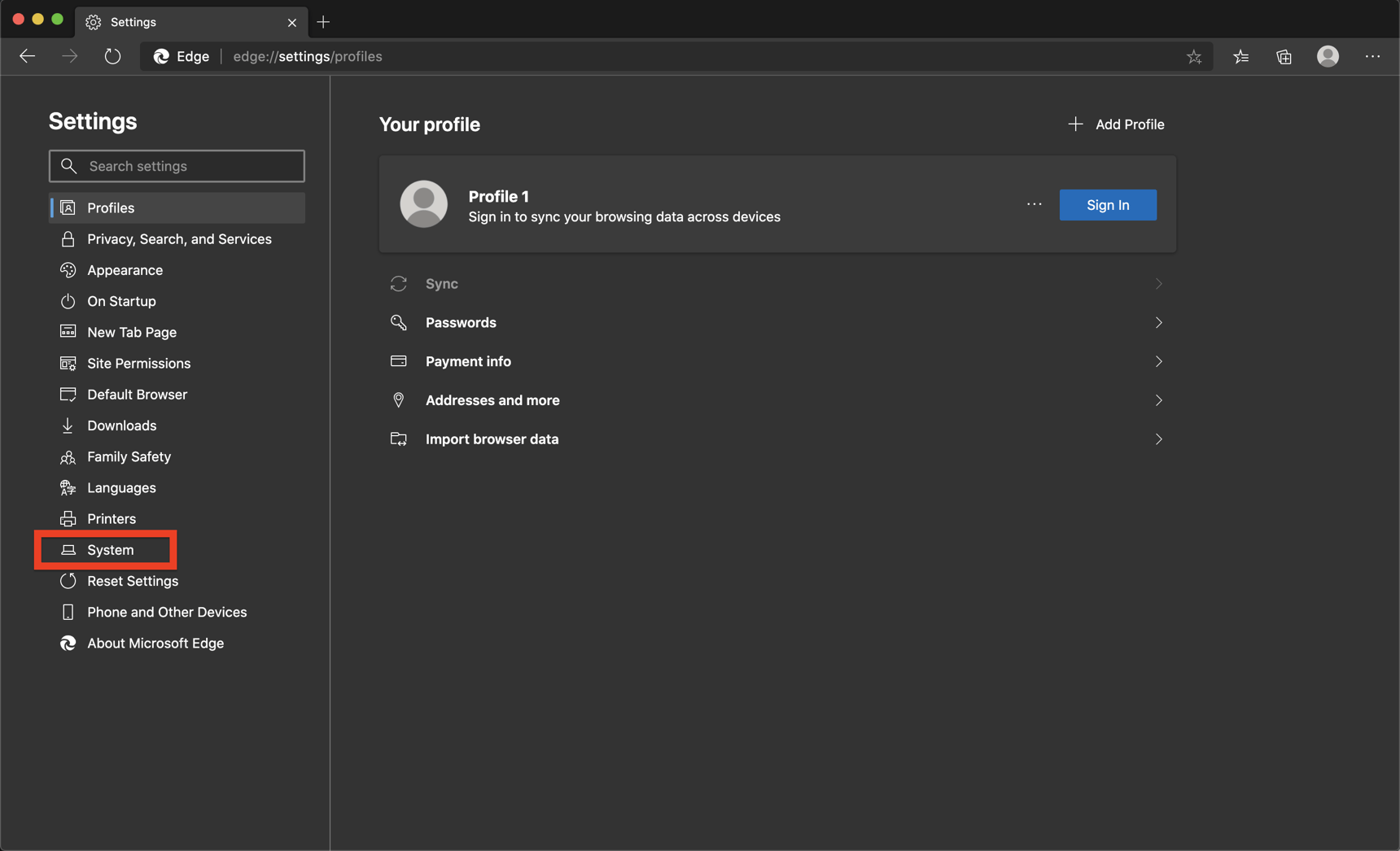Click the Edge logo next to the address bar
This screenshot has width=1400, height=851.
tap(160, 56)
